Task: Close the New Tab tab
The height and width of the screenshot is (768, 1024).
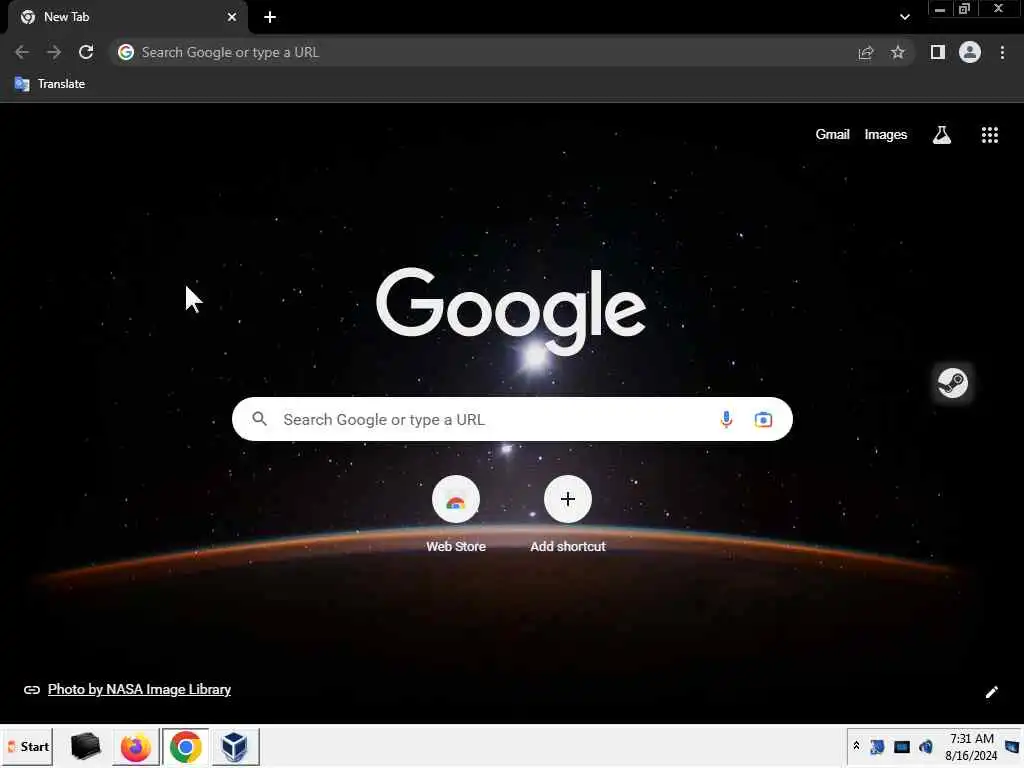Action: click(232, 17)
